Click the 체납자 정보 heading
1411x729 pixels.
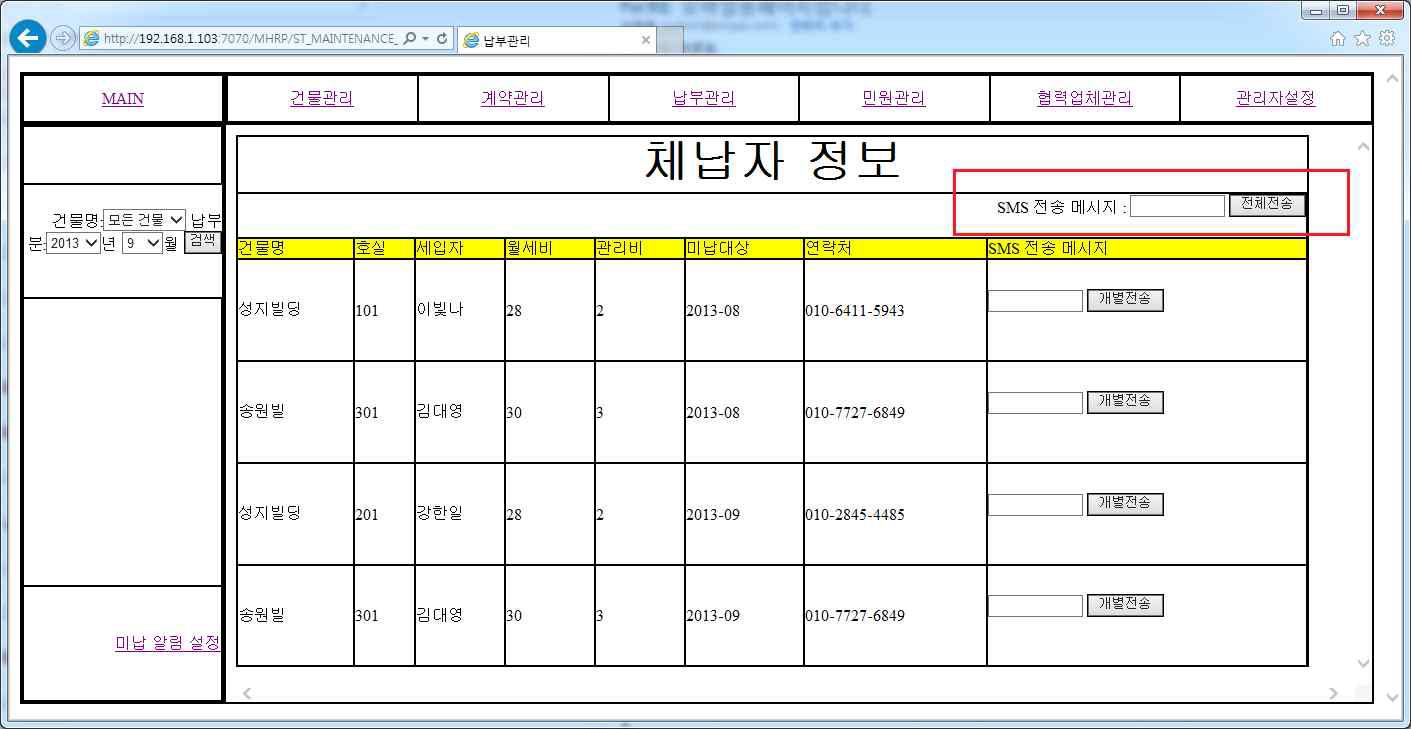[772, 162]
